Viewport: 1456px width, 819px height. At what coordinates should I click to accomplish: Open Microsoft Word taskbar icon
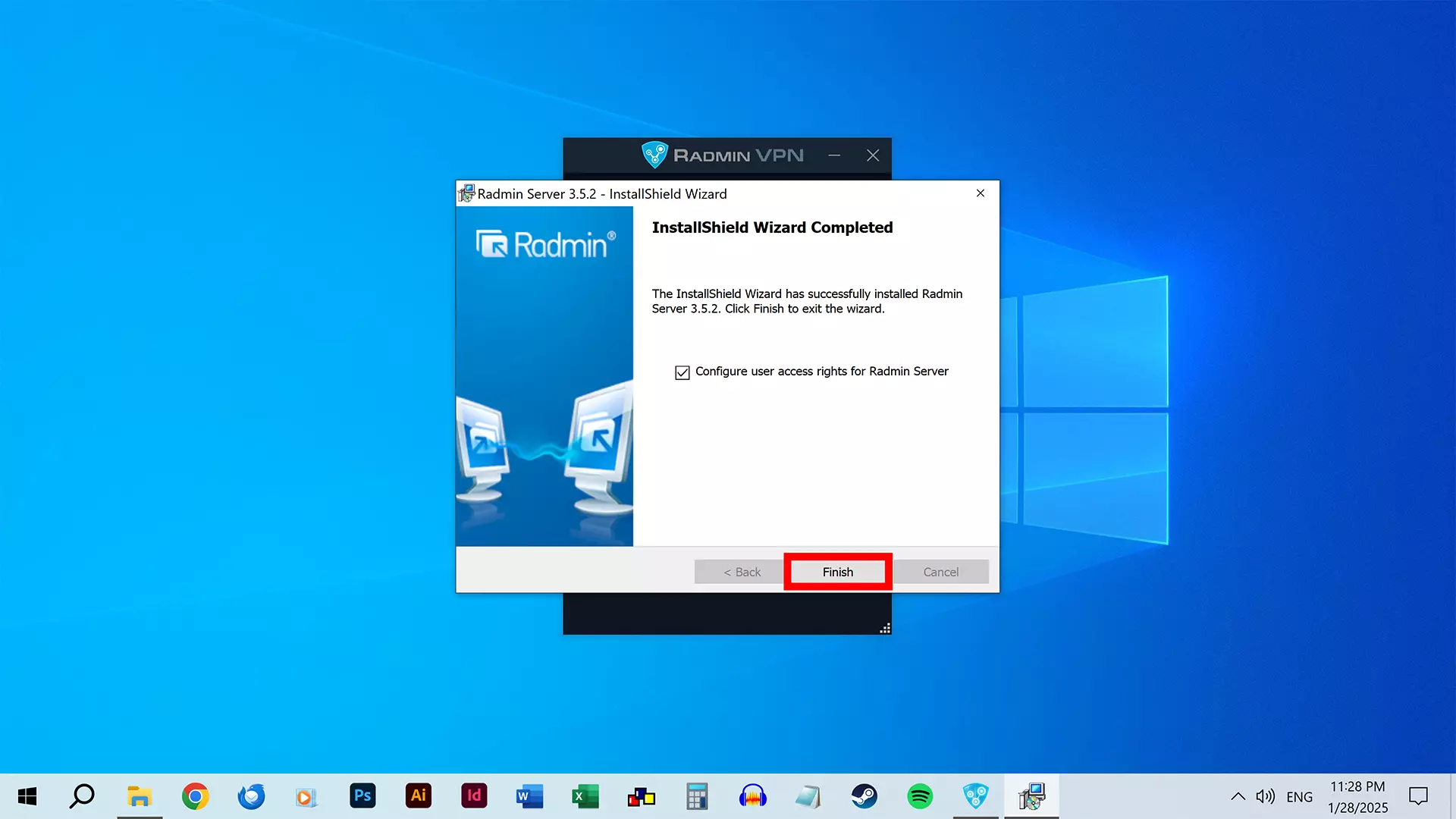click(529, 795)
